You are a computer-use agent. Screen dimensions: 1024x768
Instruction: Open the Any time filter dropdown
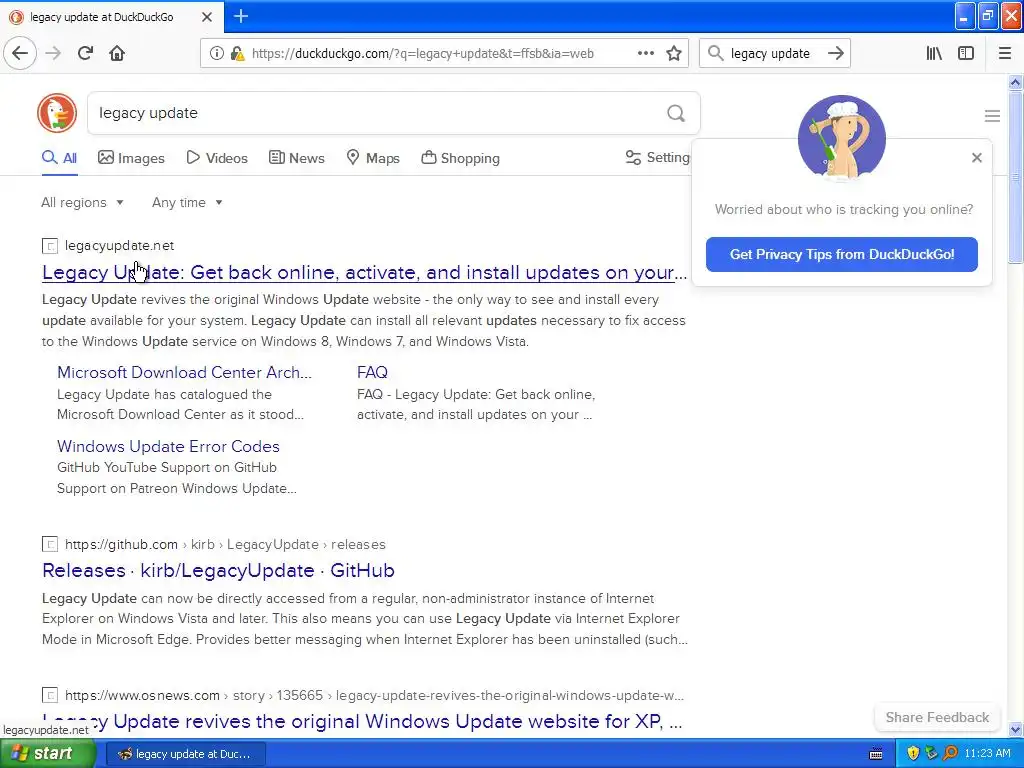click(187, 202)
